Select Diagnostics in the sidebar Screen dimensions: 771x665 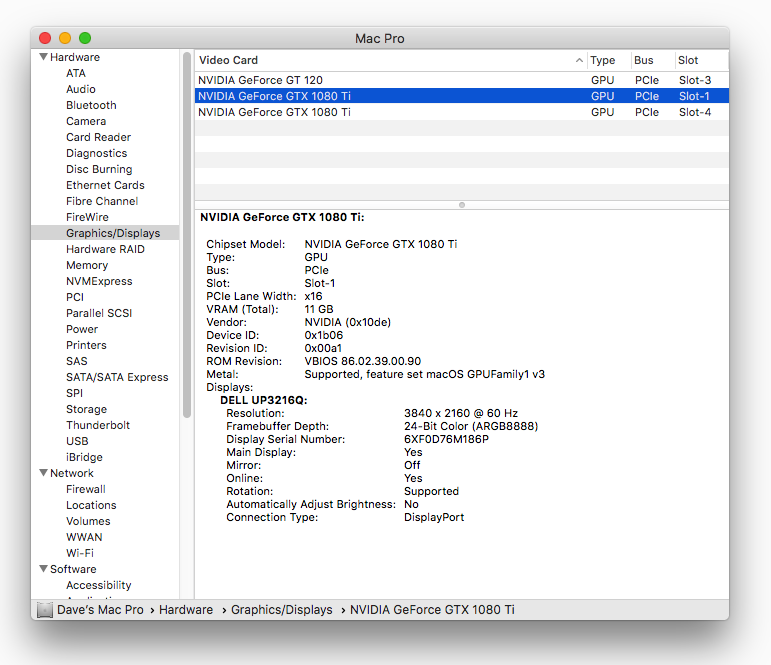(x=96, y=153)
